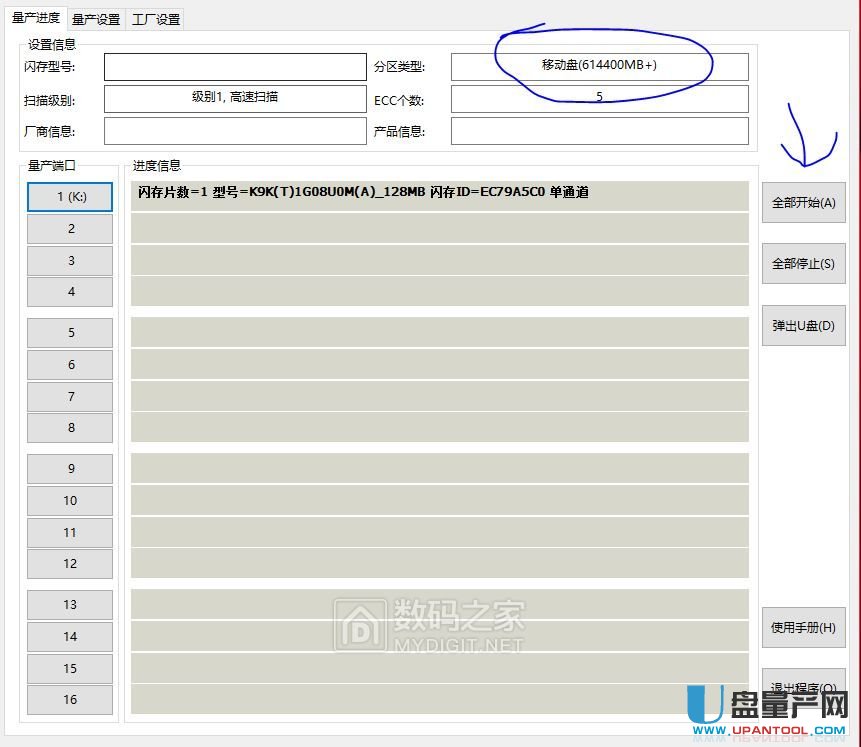Click the 进度信息 group heading

coord(156,165)
